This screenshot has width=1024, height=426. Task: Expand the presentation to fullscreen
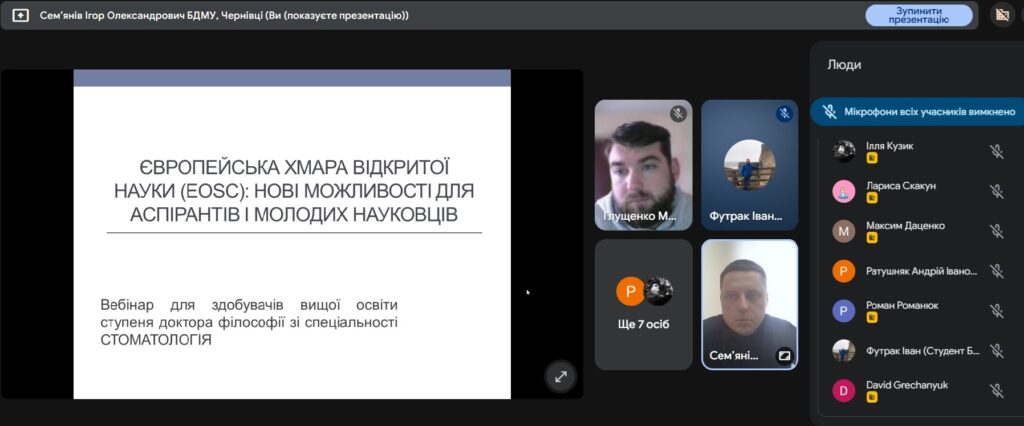tap(561, 376)
